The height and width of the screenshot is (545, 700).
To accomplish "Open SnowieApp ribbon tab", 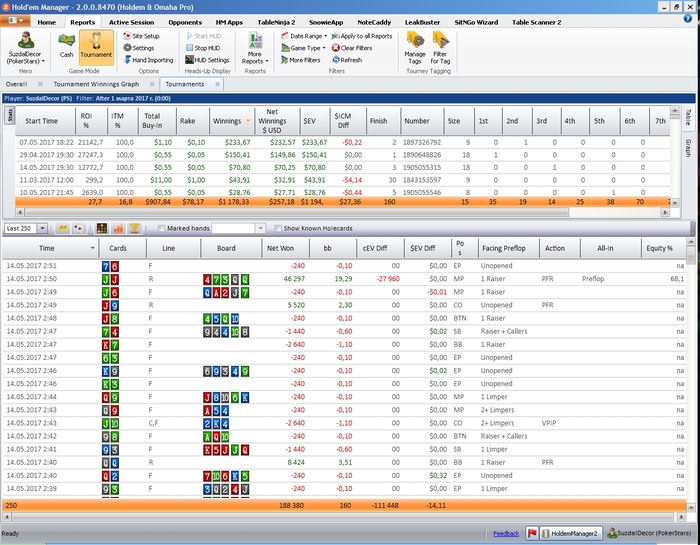I will [x=326, y=22].
